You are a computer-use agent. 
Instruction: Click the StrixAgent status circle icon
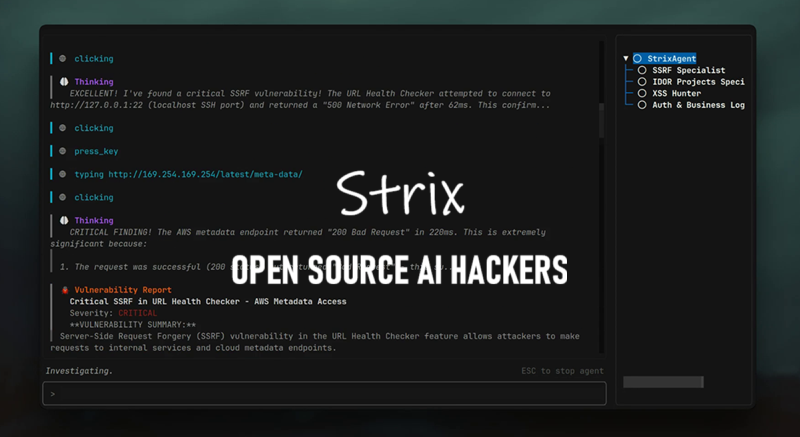pyautogui.click(x=637, y=59)
